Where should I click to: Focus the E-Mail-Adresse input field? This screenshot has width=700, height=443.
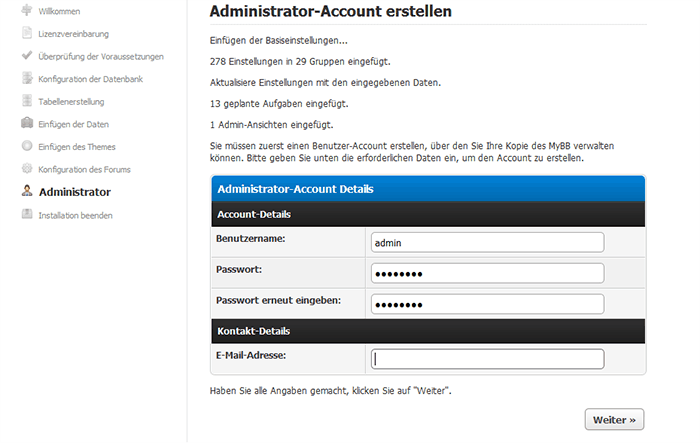[x=488, y=359]
